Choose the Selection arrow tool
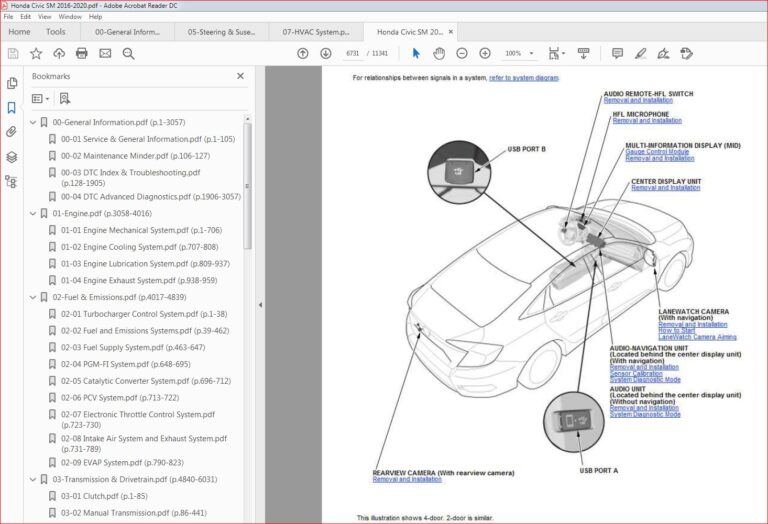This screenshot has width=768, height=524. pos(416,53)
